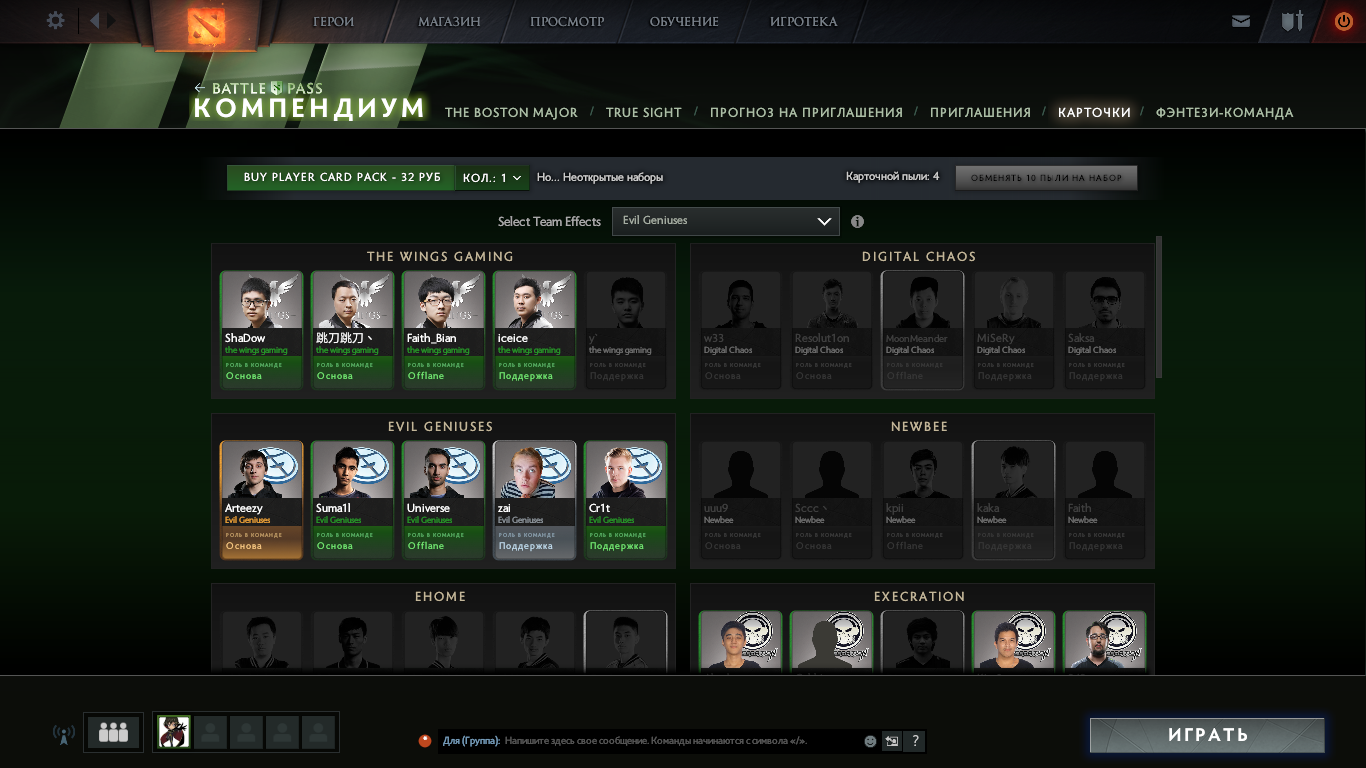
Task: Select the Newbee Faith player card
Action: (x=1104, y=500)
